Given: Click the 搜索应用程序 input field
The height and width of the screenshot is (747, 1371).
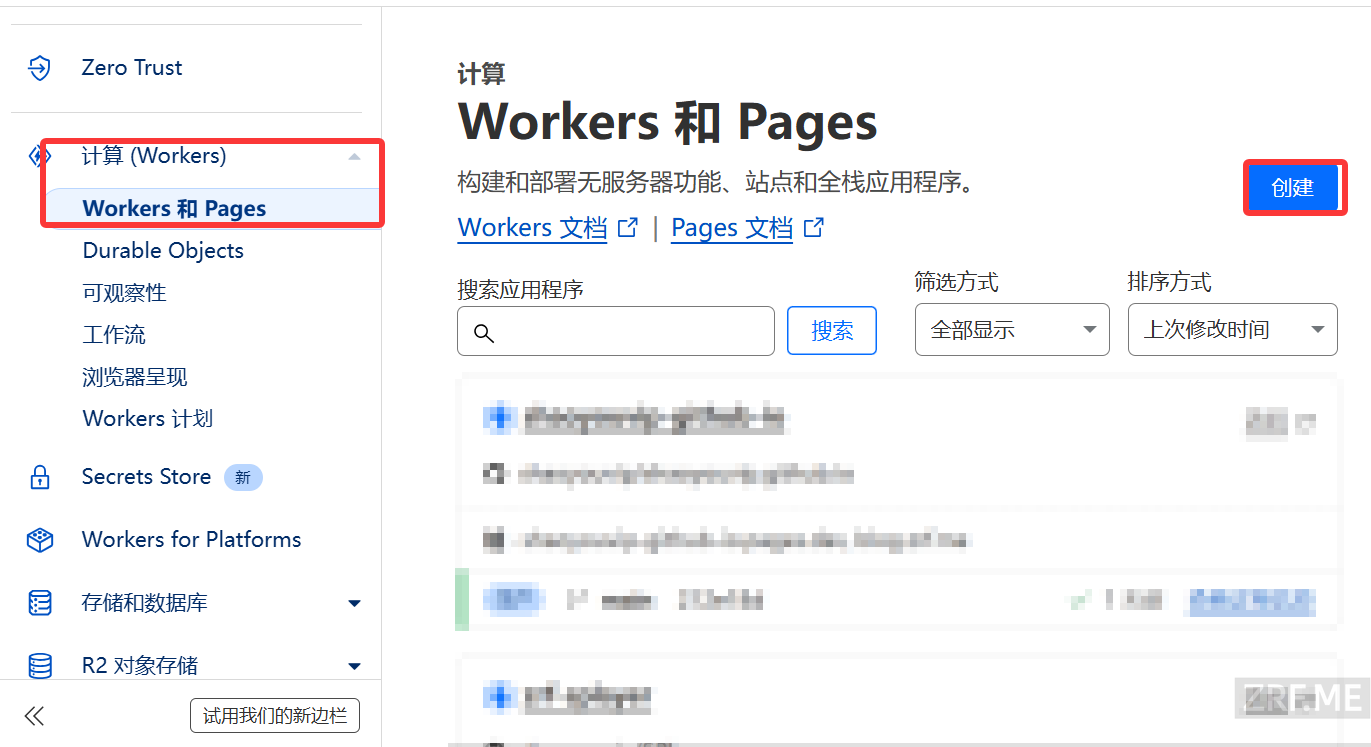Looking at the screenshot, I should 616,331.
